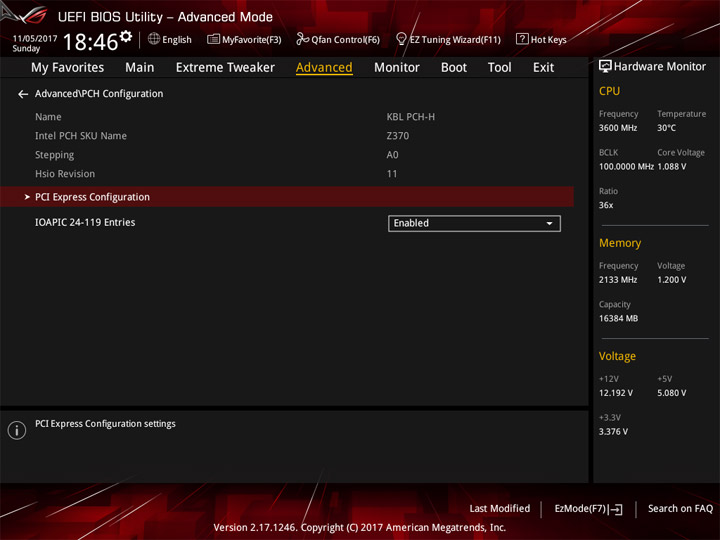720x540 pixels.
Task: Select the IOAPIC 24-119 Entries label
Action: tap(85, 222)
